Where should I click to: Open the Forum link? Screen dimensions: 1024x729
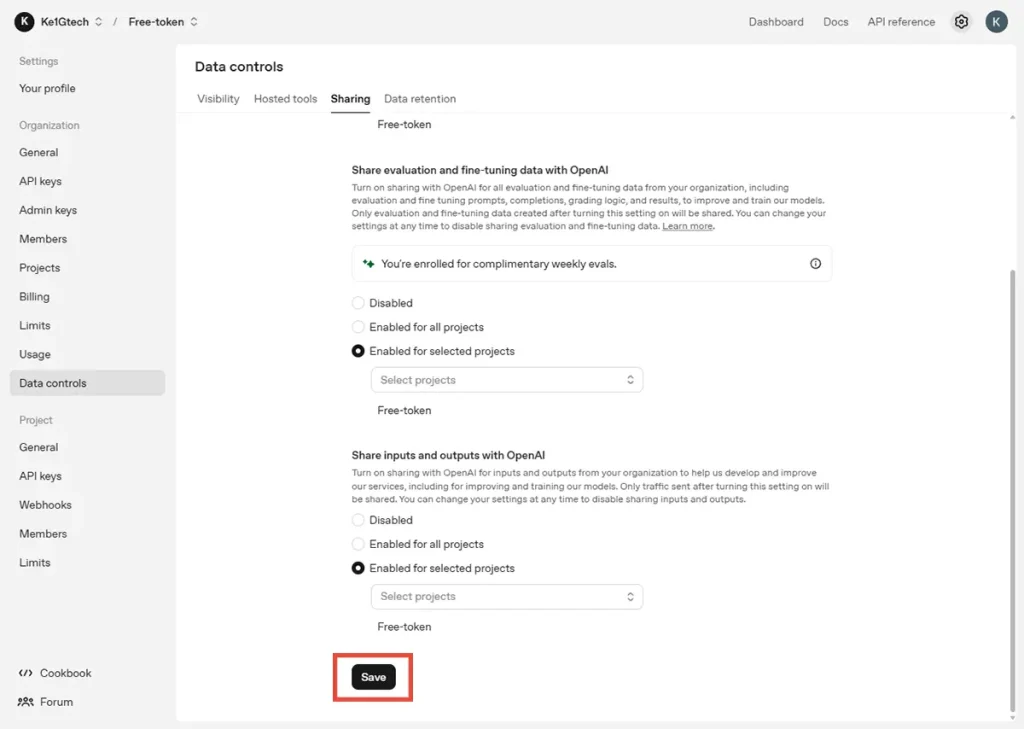[56, 702]
